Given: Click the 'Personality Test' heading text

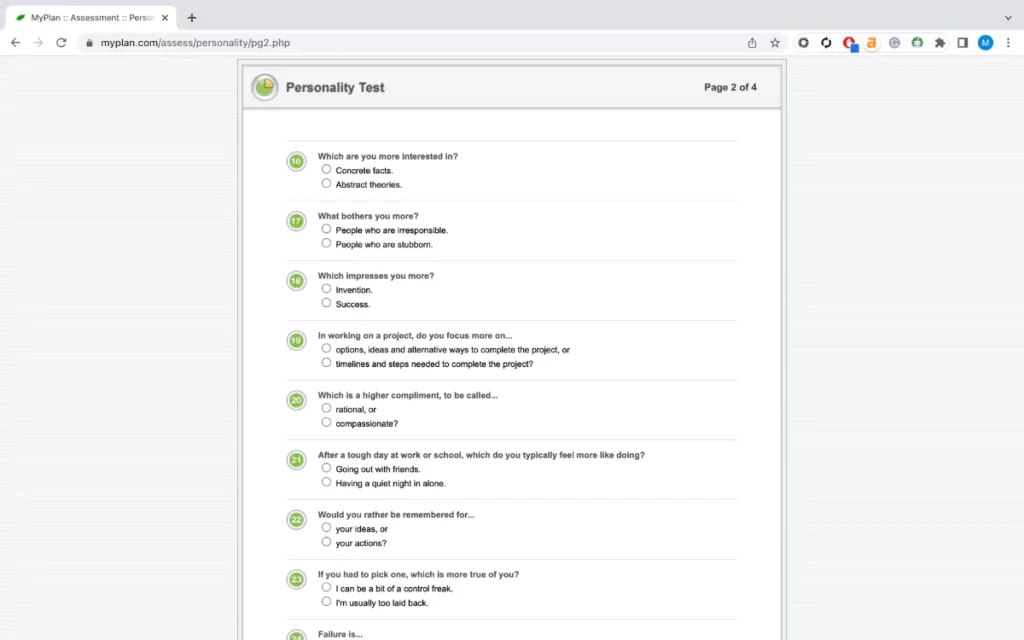Looking at the screenshot, I should click(335, 88).
